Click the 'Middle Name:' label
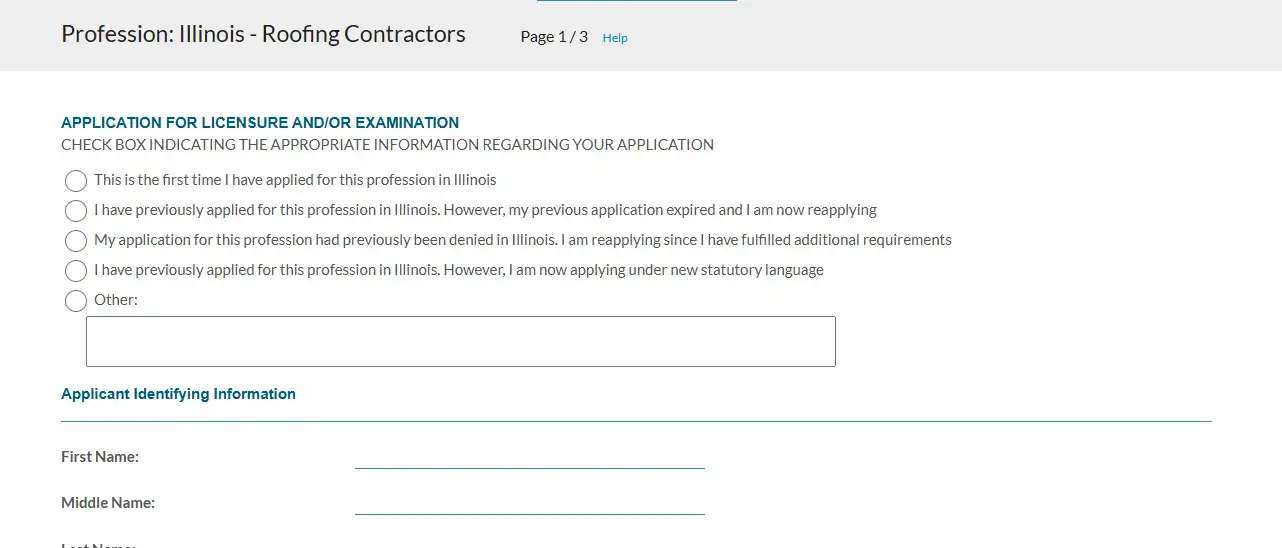The height and width of the screenshot is (548, 1282). (108, 503)
